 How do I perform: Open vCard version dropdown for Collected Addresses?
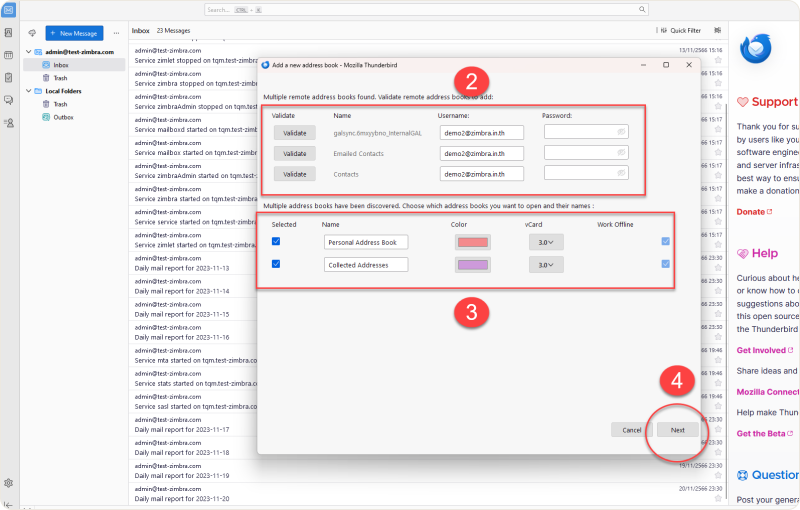[x=546, y=265]
